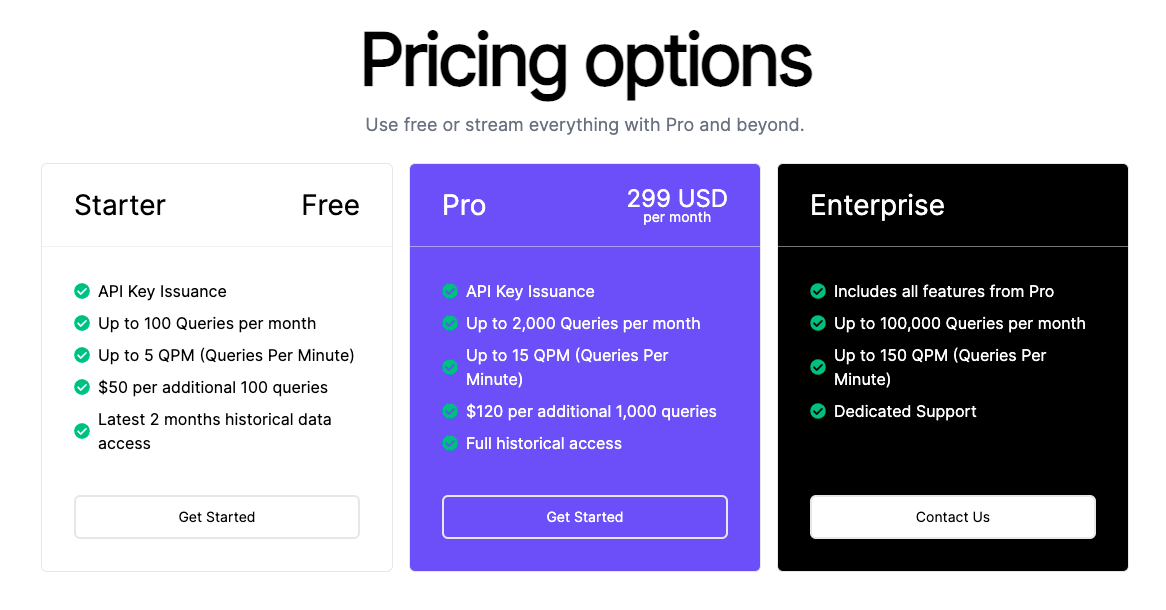The width and height of the screenshot is (1166, 610).
Task: Click checkmark beside Up to 5 QPM
Action: [x=82, y=355]
